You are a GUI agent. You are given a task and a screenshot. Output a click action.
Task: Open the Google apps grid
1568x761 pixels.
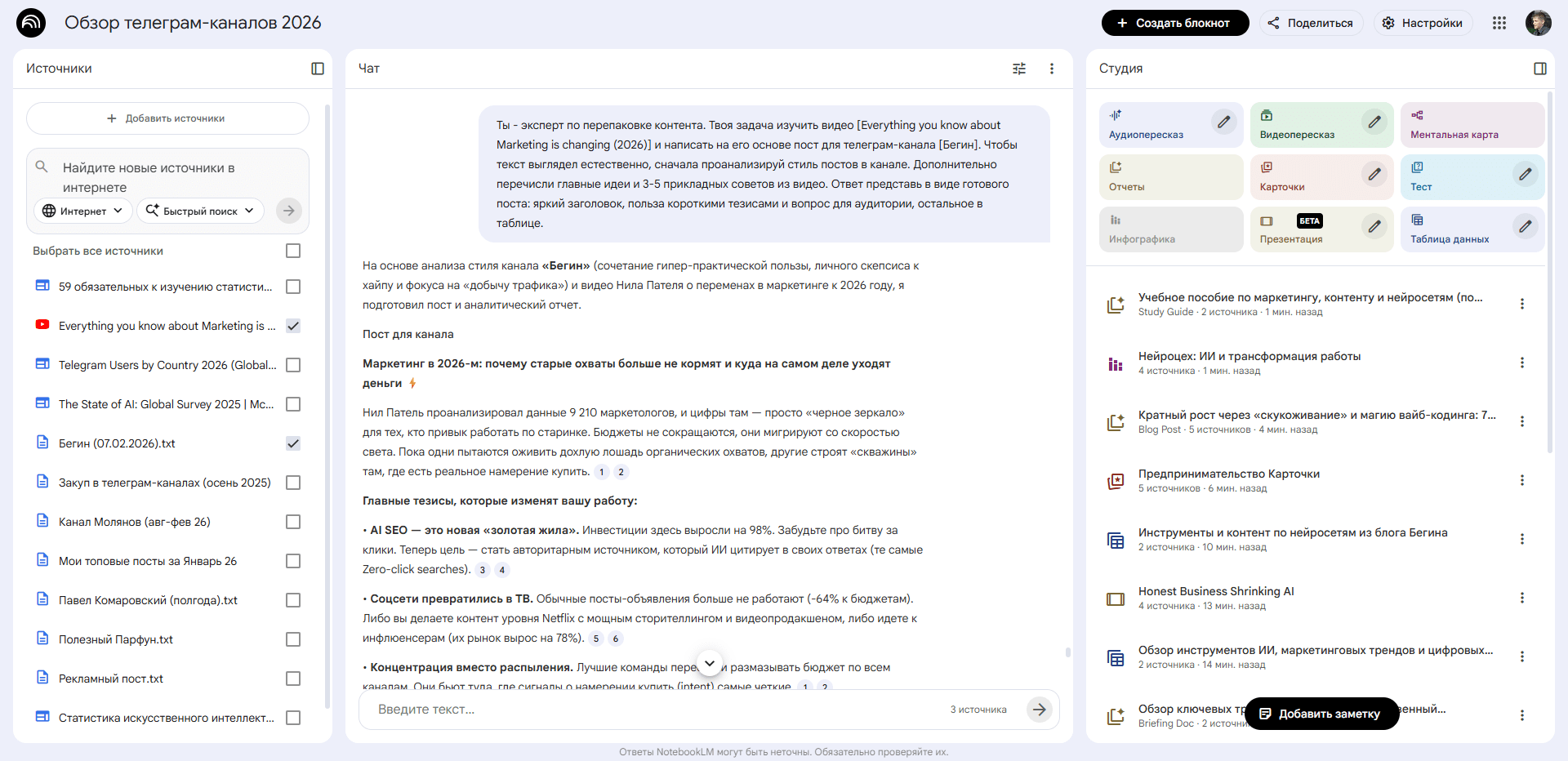click(x=1499, y=23)
